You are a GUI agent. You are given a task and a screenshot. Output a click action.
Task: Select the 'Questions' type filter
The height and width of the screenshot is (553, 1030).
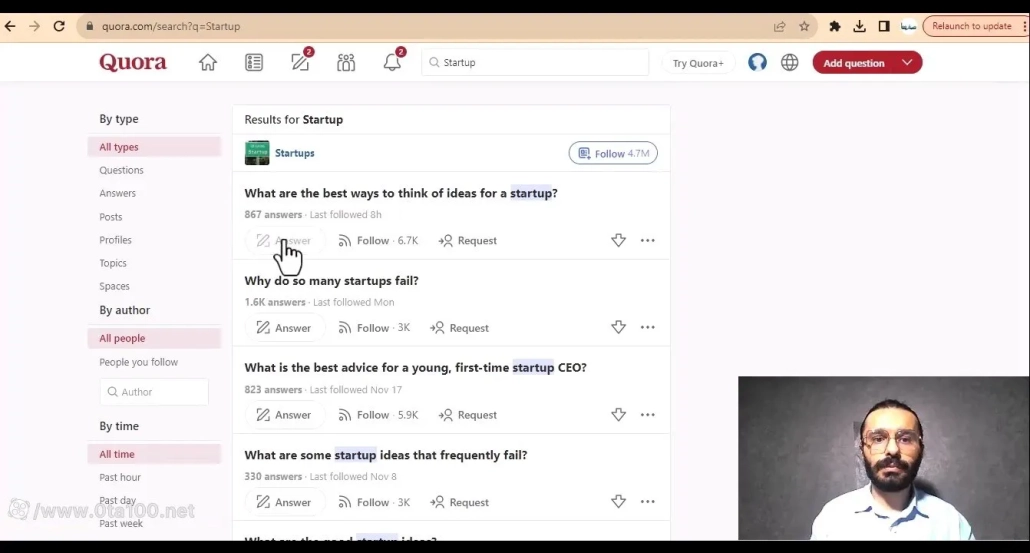(x=121, y=170)
